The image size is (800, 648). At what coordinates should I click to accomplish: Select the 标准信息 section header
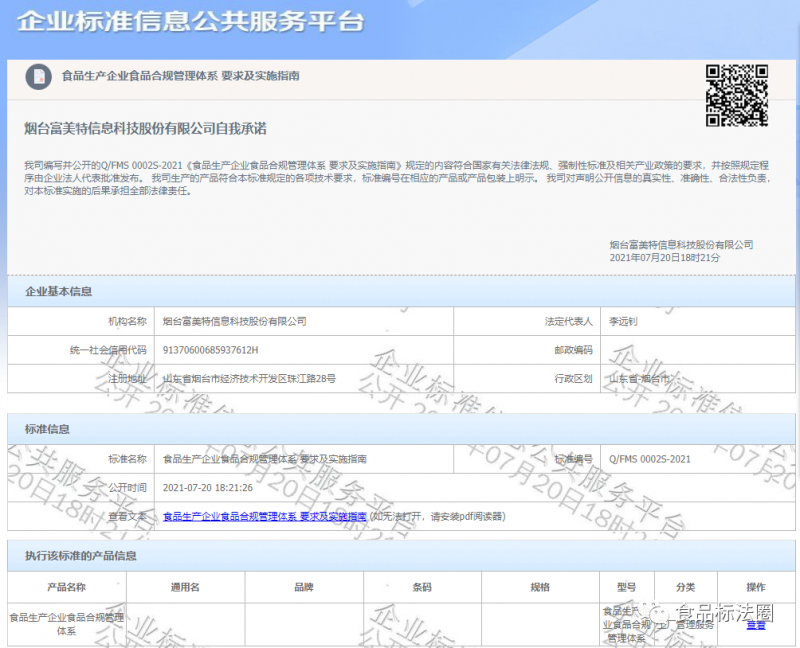(47, 429)
